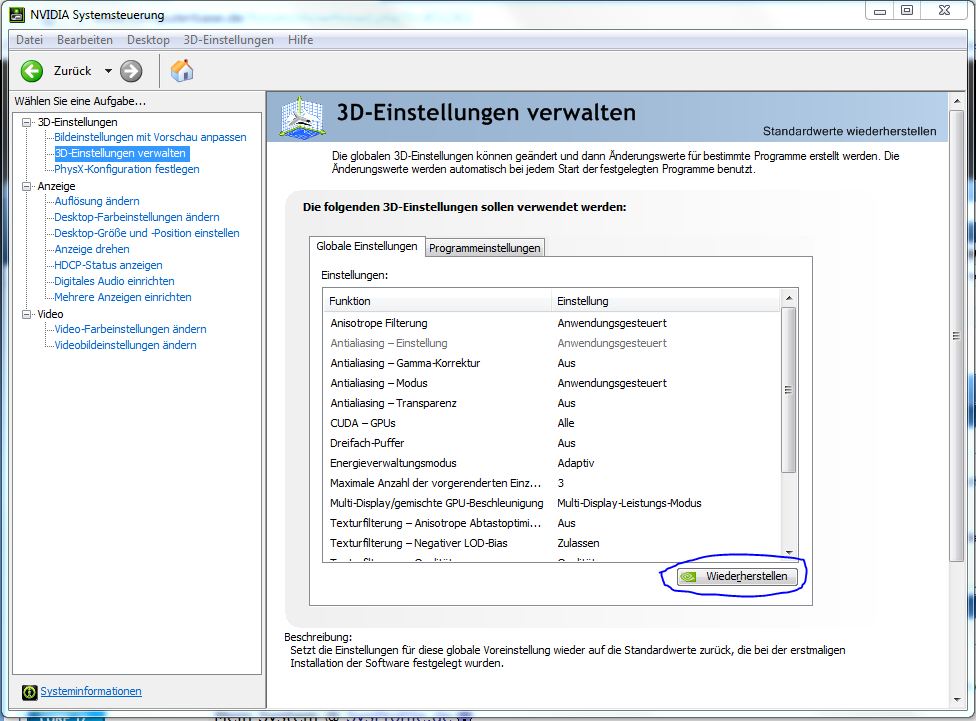Click the Video category label in tree
Screen dimensions: 976x721
[50, 314]
